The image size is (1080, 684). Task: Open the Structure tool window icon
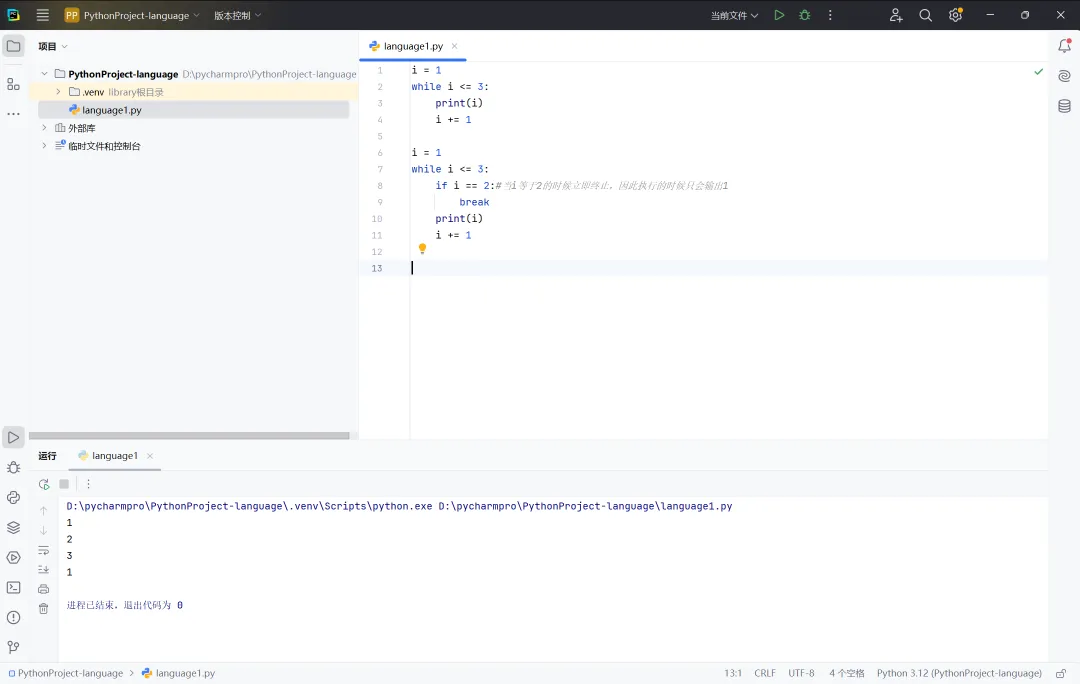tap(13, 84)
